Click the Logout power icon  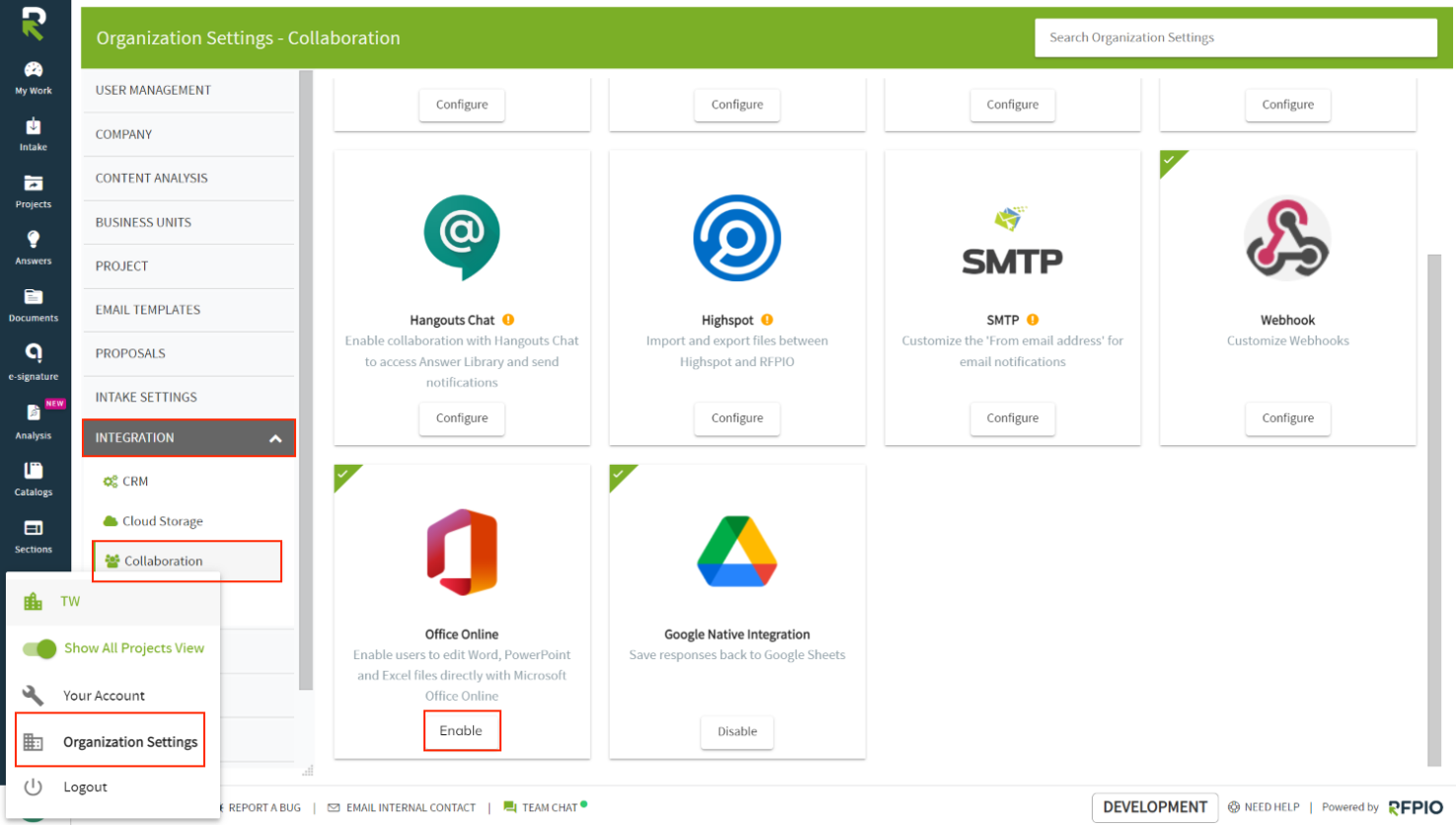tap(34, 787)
